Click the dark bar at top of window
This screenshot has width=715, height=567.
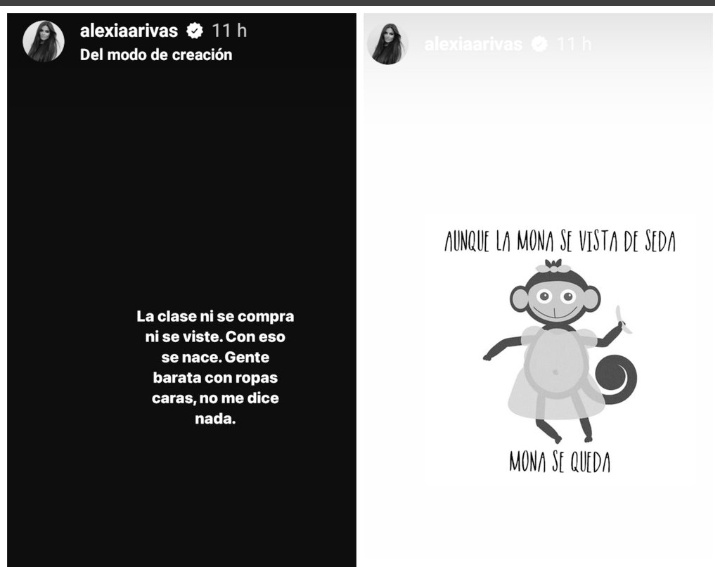tap(358, 3)
